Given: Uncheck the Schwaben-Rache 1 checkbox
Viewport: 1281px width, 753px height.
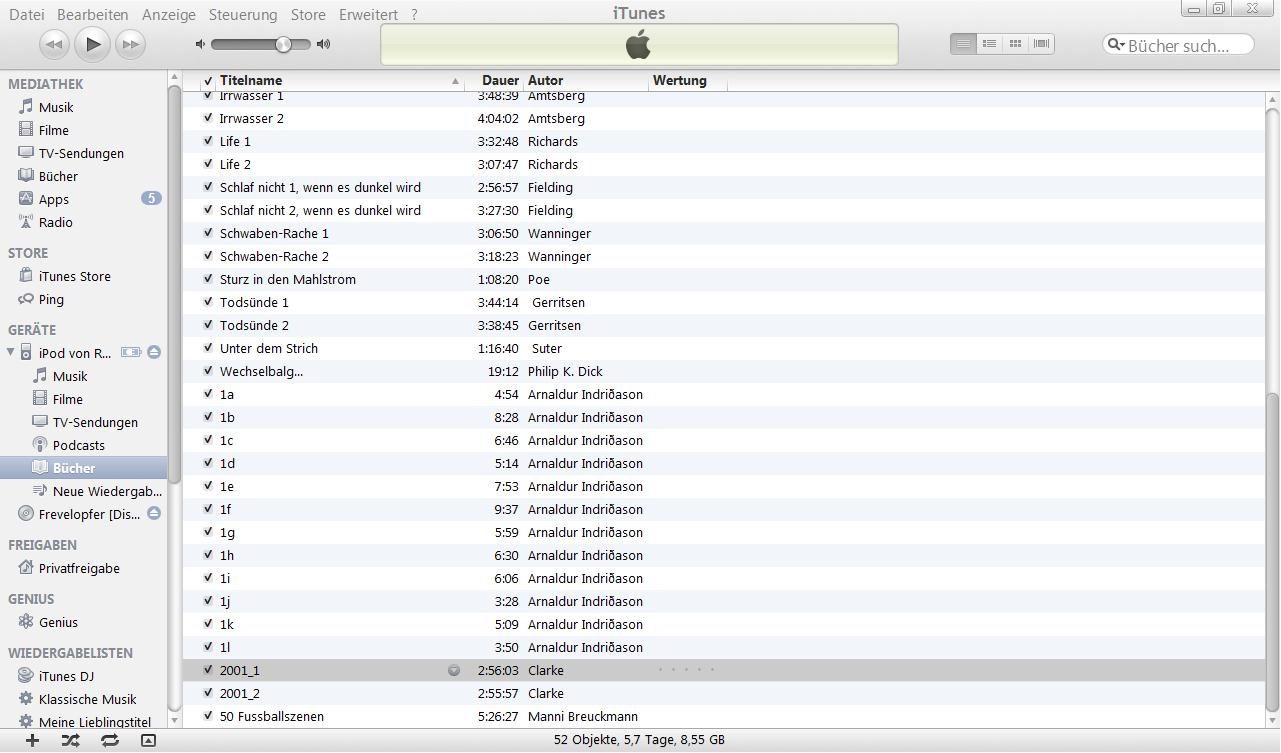Looking at the screenshot, I should click(x=208, y=233).
